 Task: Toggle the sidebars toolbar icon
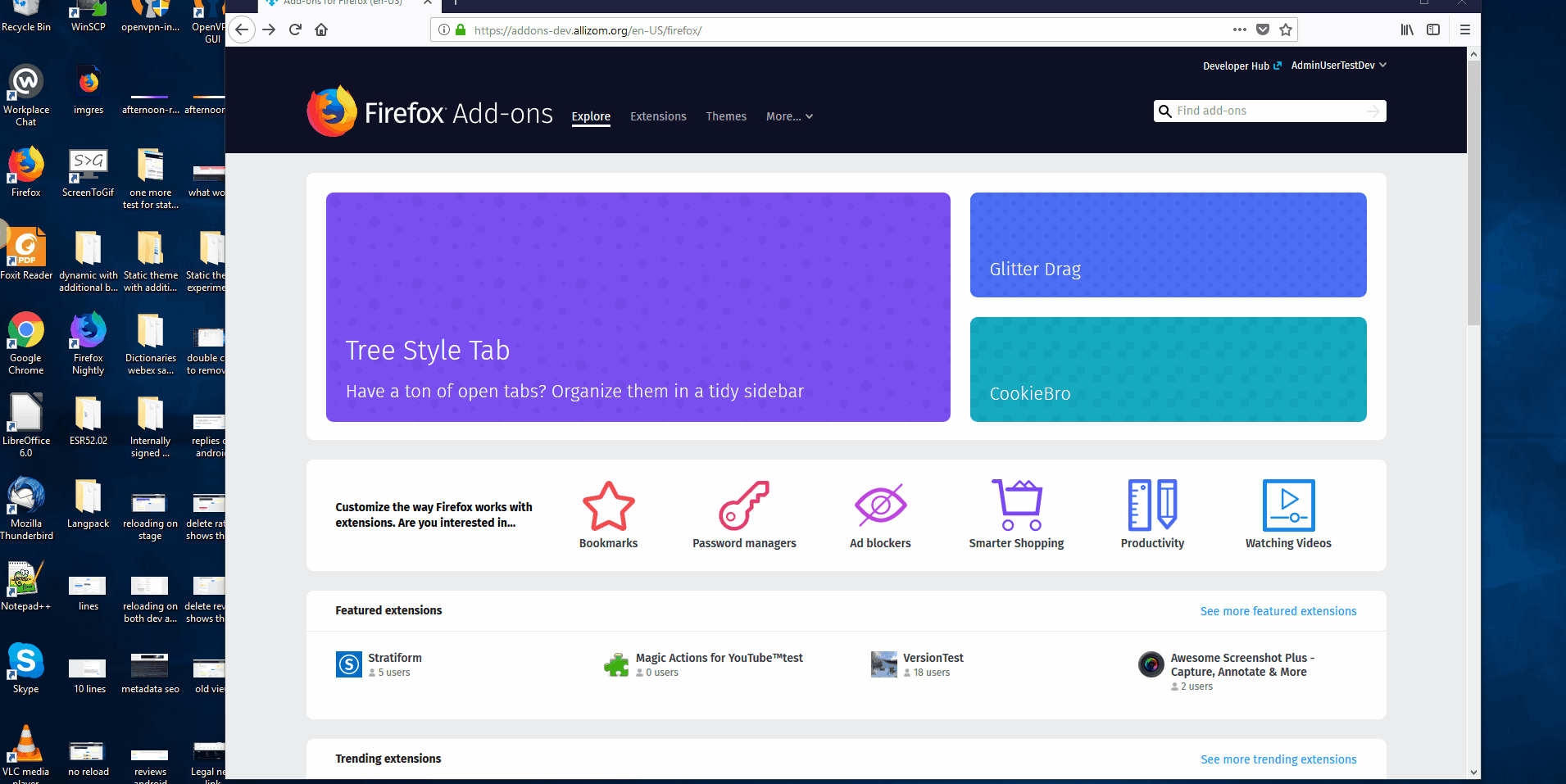[1433, 29]
